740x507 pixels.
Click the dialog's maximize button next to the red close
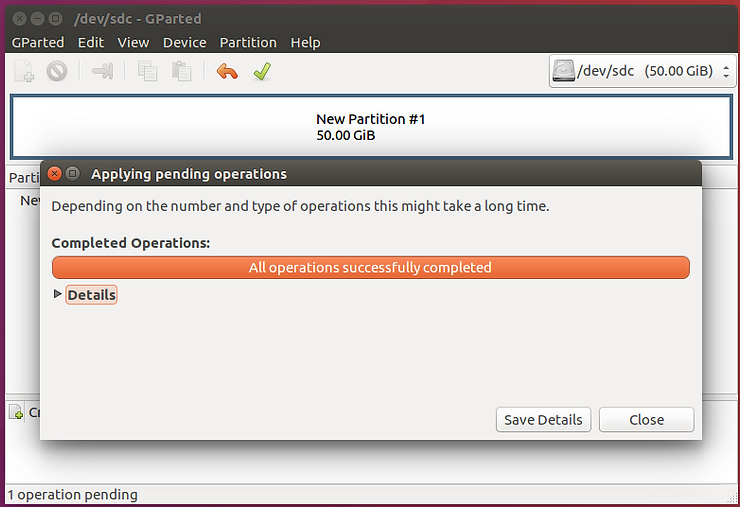coord(72,174)
